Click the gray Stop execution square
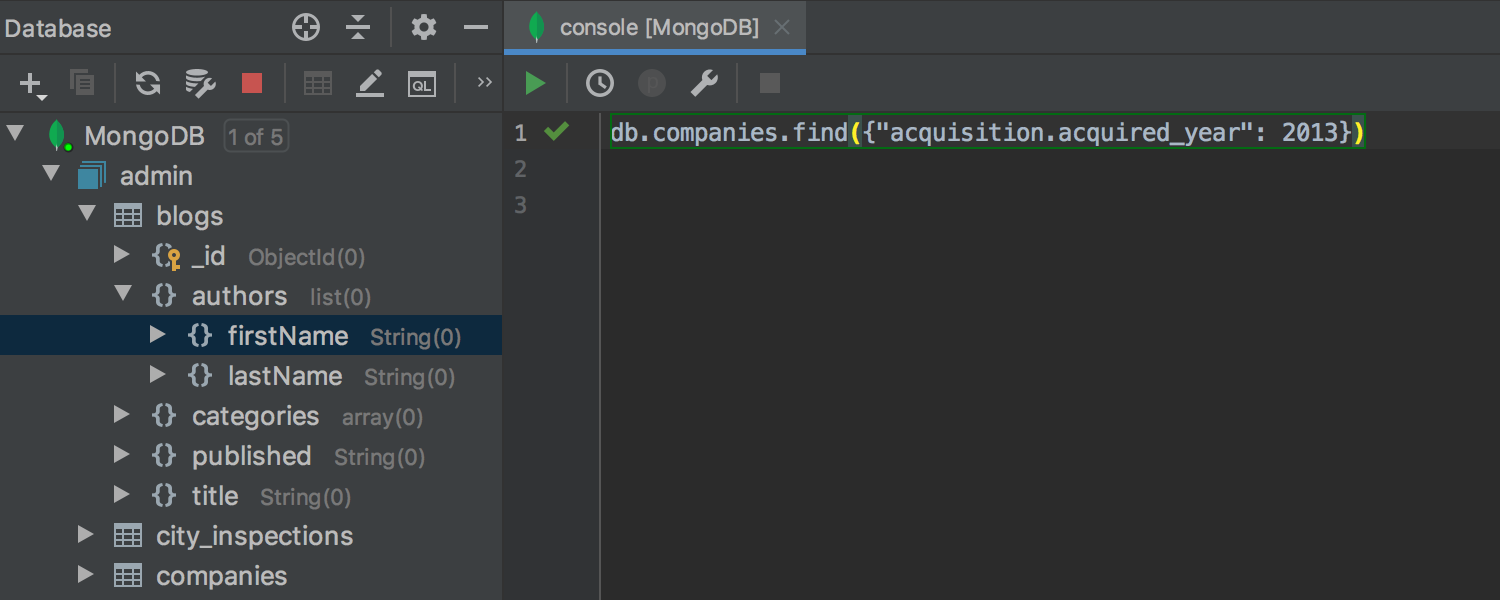The image size is (1500, 600). pos(769,83)
